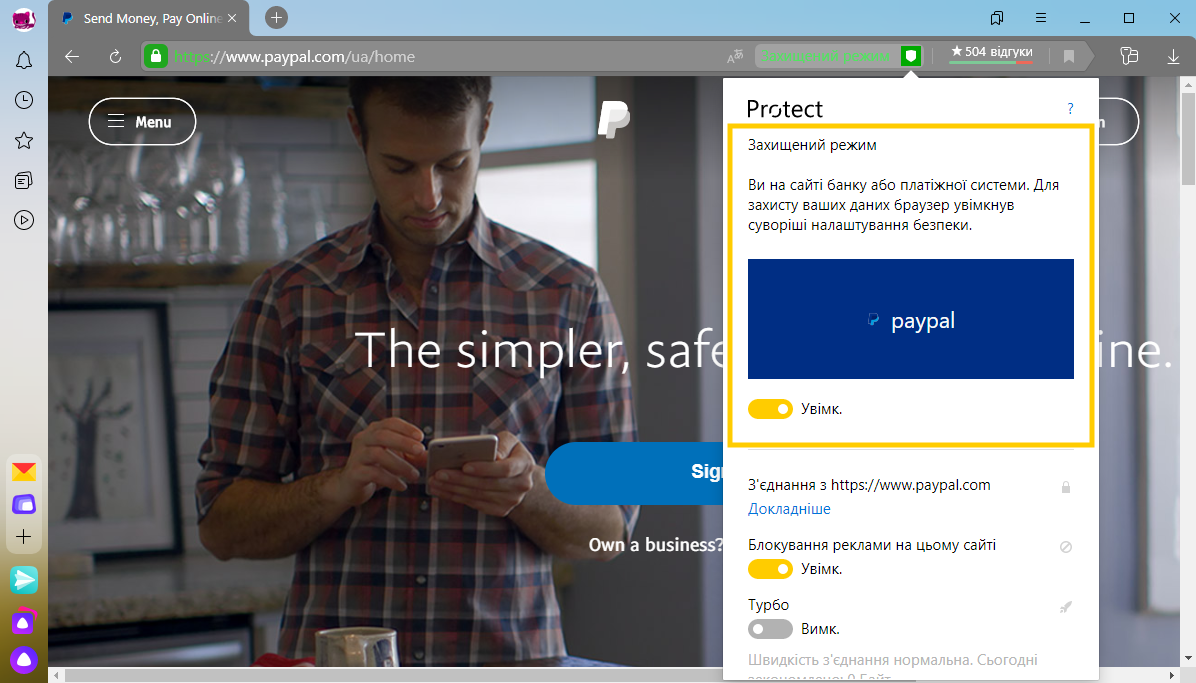Screen dimensions: 1196x683
Task: Open the PayPal Menu button
Action: pyautogui.click(x=142, y=121)
